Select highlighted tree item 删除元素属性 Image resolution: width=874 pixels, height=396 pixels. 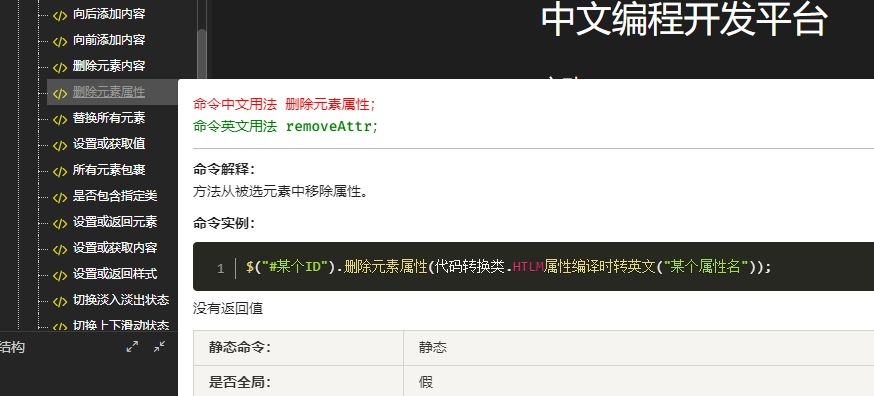[x=109, y=92]
